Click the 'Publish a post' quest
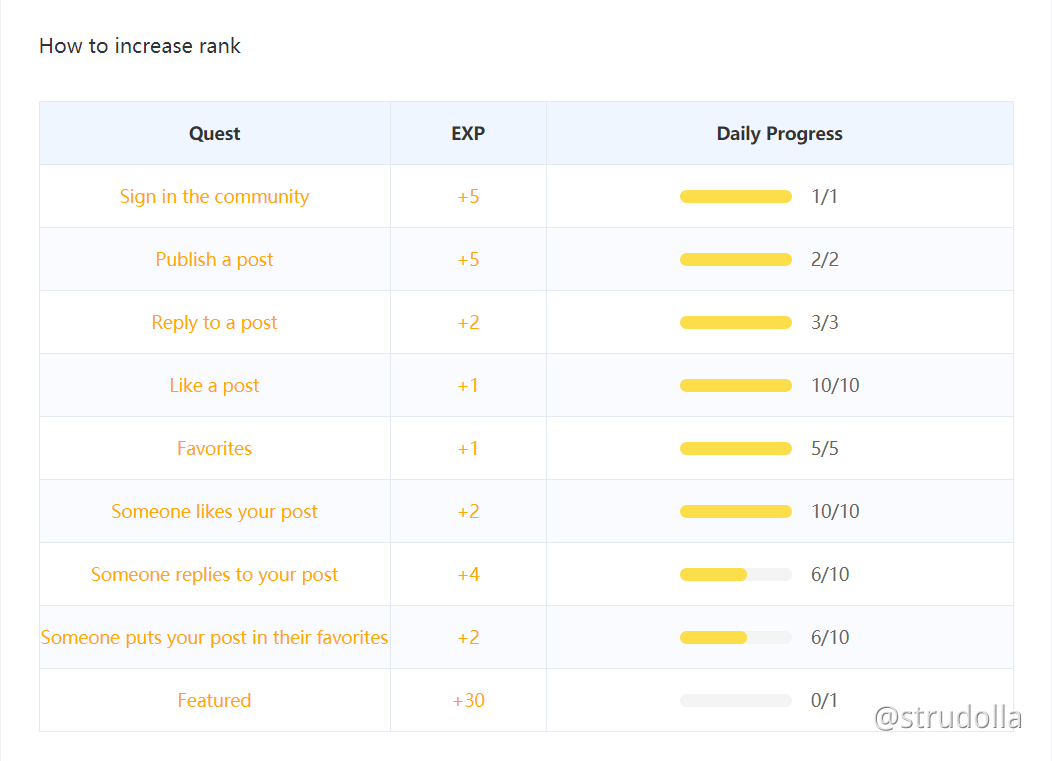The width and height of the screenshot is (1052, 761). pos(214,259)
